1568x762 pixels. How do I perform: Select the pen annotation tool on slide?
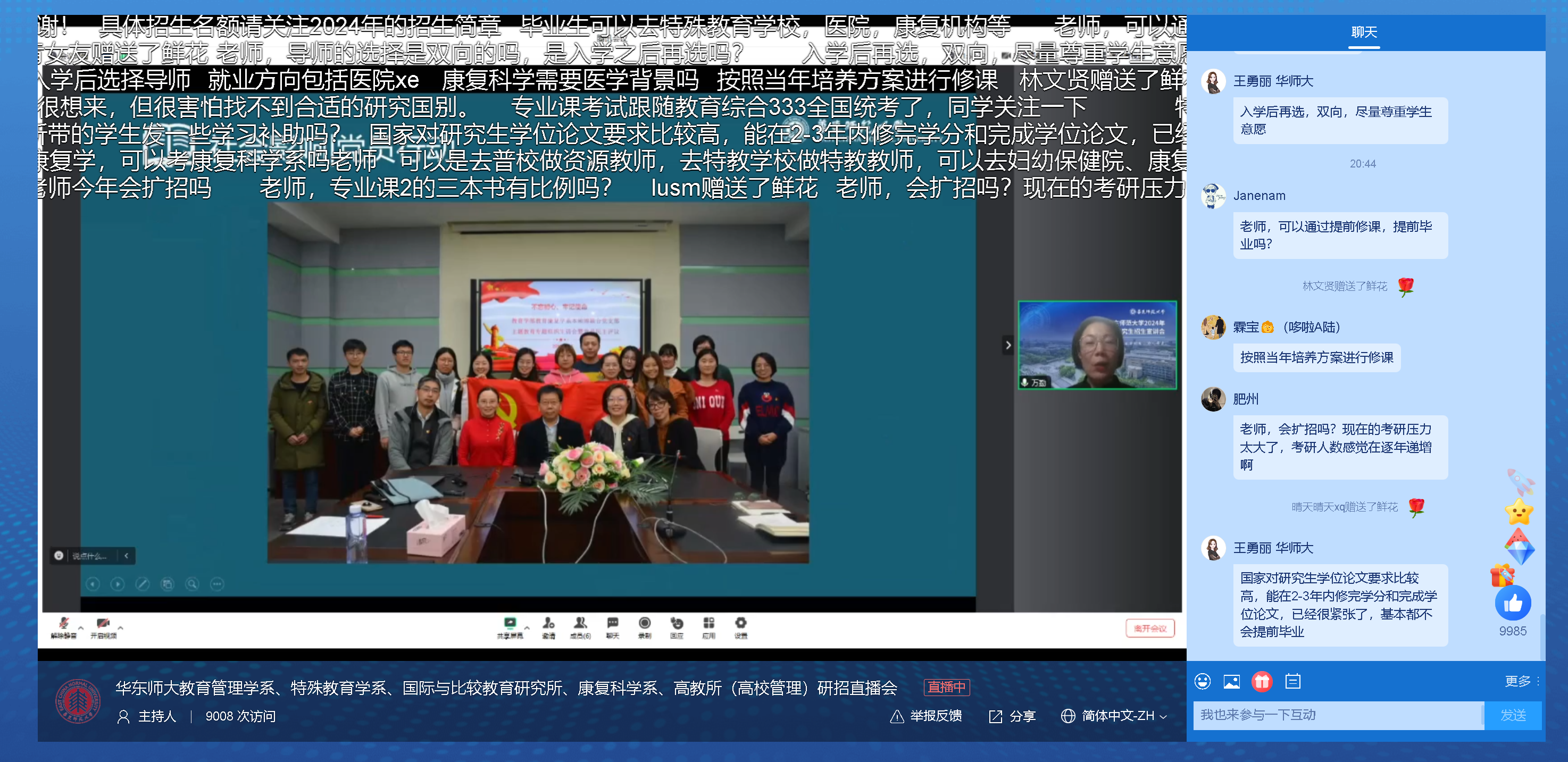point(143,584)
